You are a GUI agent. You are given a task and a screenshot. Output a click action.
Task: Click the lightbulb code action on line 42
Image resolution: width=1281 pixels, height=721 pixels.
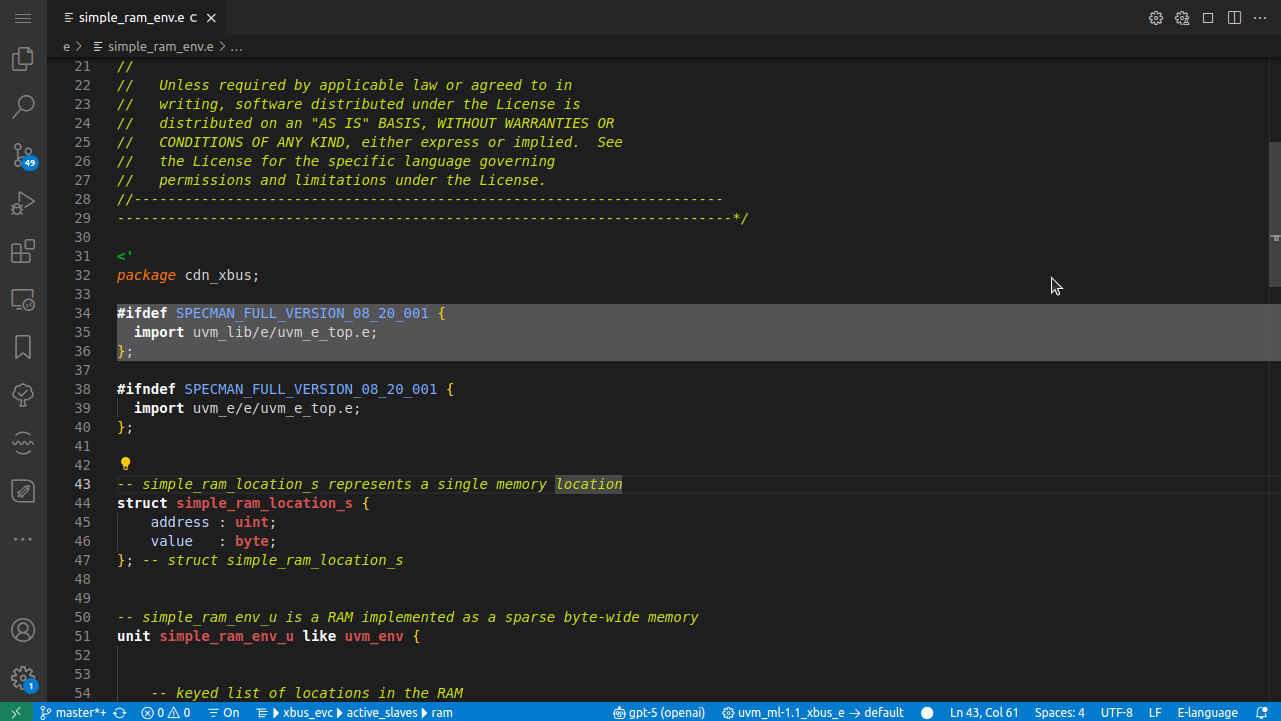pyautogui.click(x=125, y=463)
